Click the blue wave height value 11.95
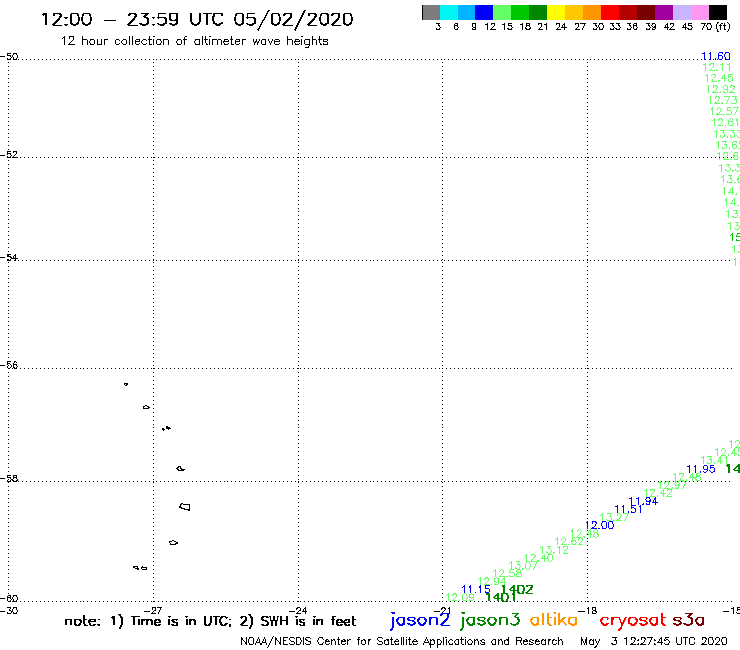This screenshot has width=740, height=650. point(700,469)
